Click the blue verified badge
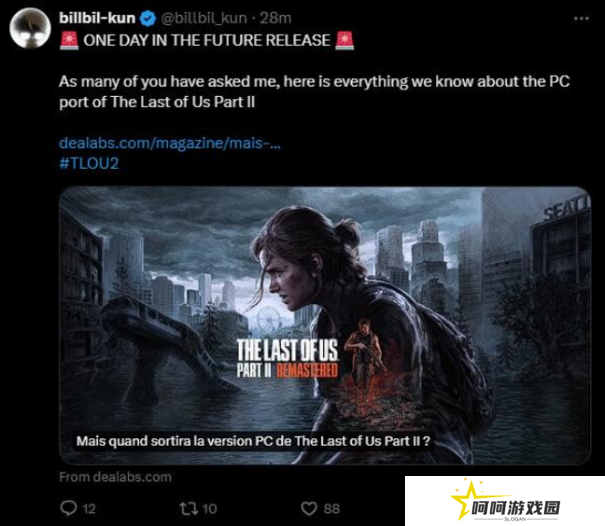The width and height of the screenshot is (605, 526). (x=148, y=18)
